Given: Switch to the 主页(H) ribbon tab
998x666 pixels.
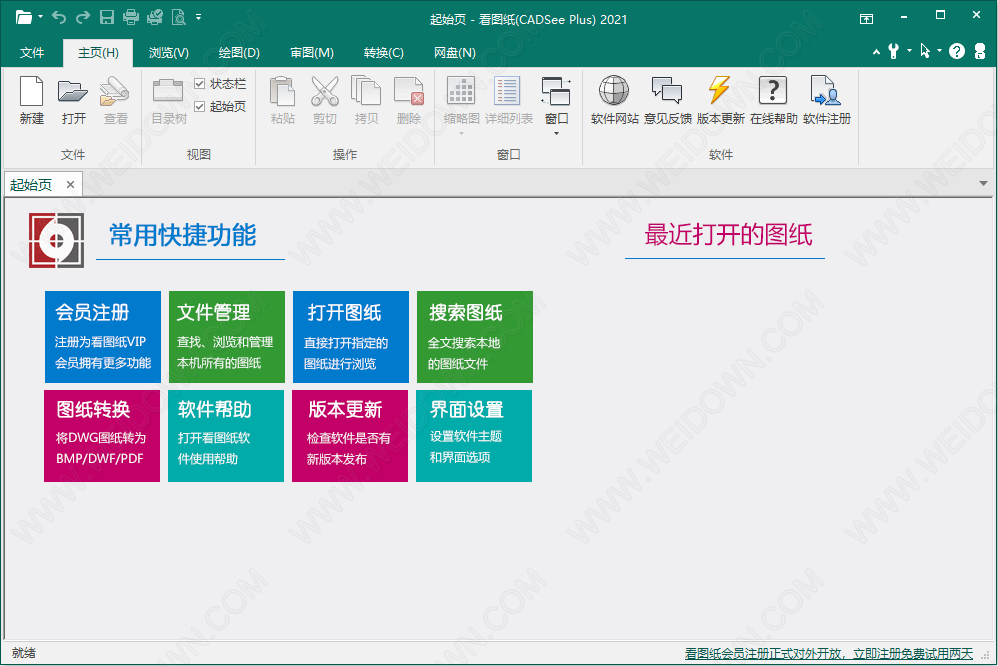Looking at the screenshot, I should (98, 53).
